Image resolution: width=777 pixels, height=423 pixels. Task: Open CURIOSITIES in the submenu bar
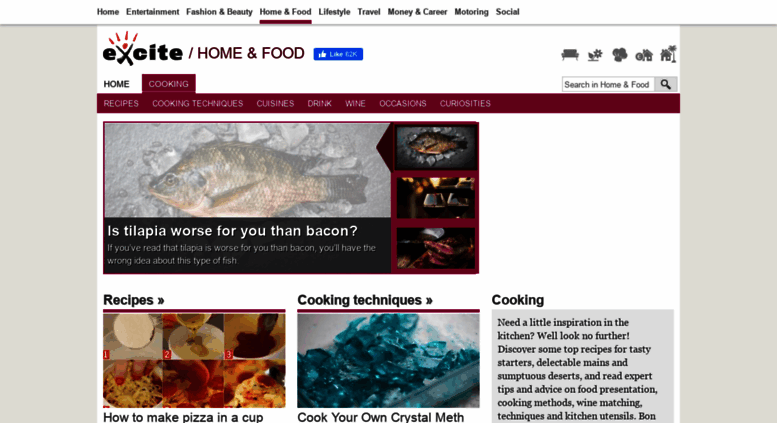[465, 104]
